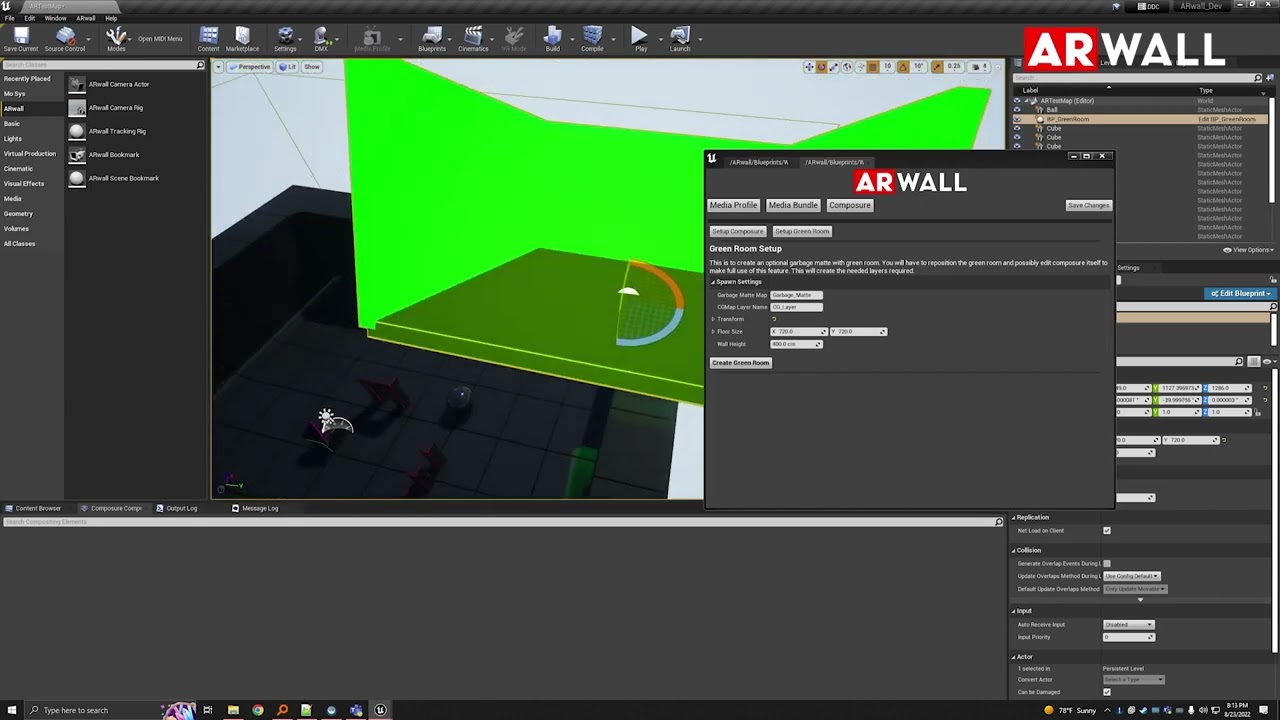Open Source Control dropdown arrow

tap(87, 39)
